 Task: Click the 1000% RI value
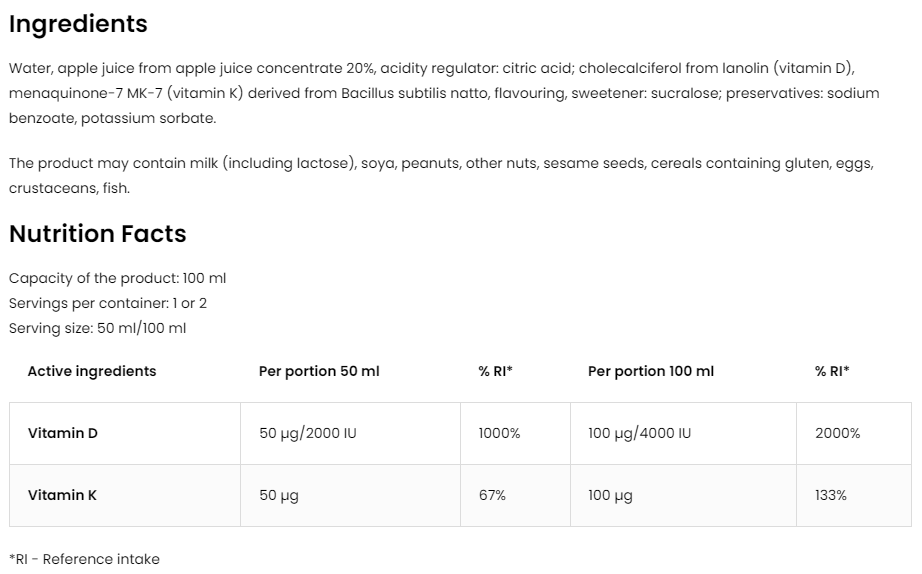500,433
